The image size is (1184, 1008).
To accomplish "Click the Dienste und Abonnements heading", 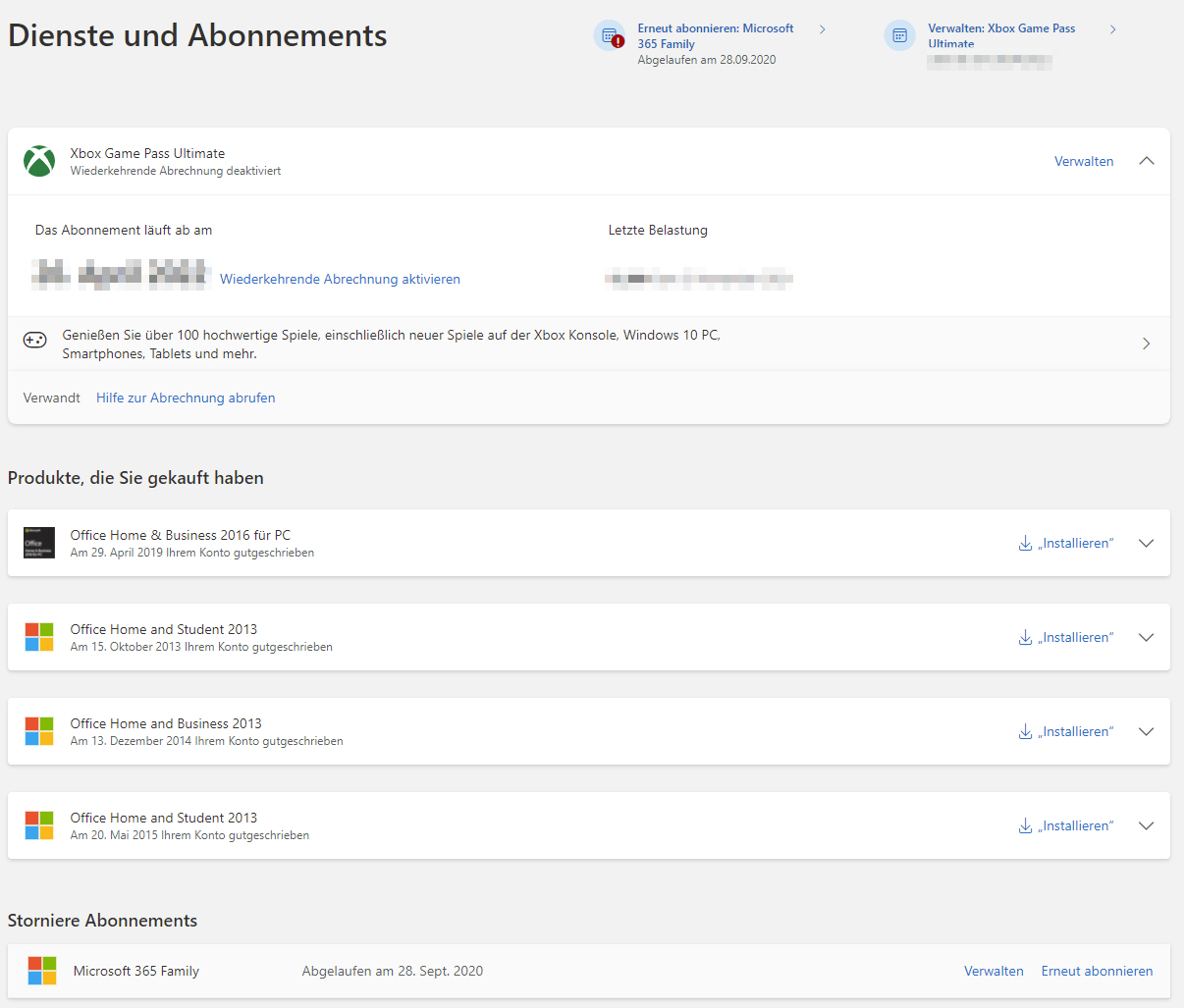I will point(197,35).
